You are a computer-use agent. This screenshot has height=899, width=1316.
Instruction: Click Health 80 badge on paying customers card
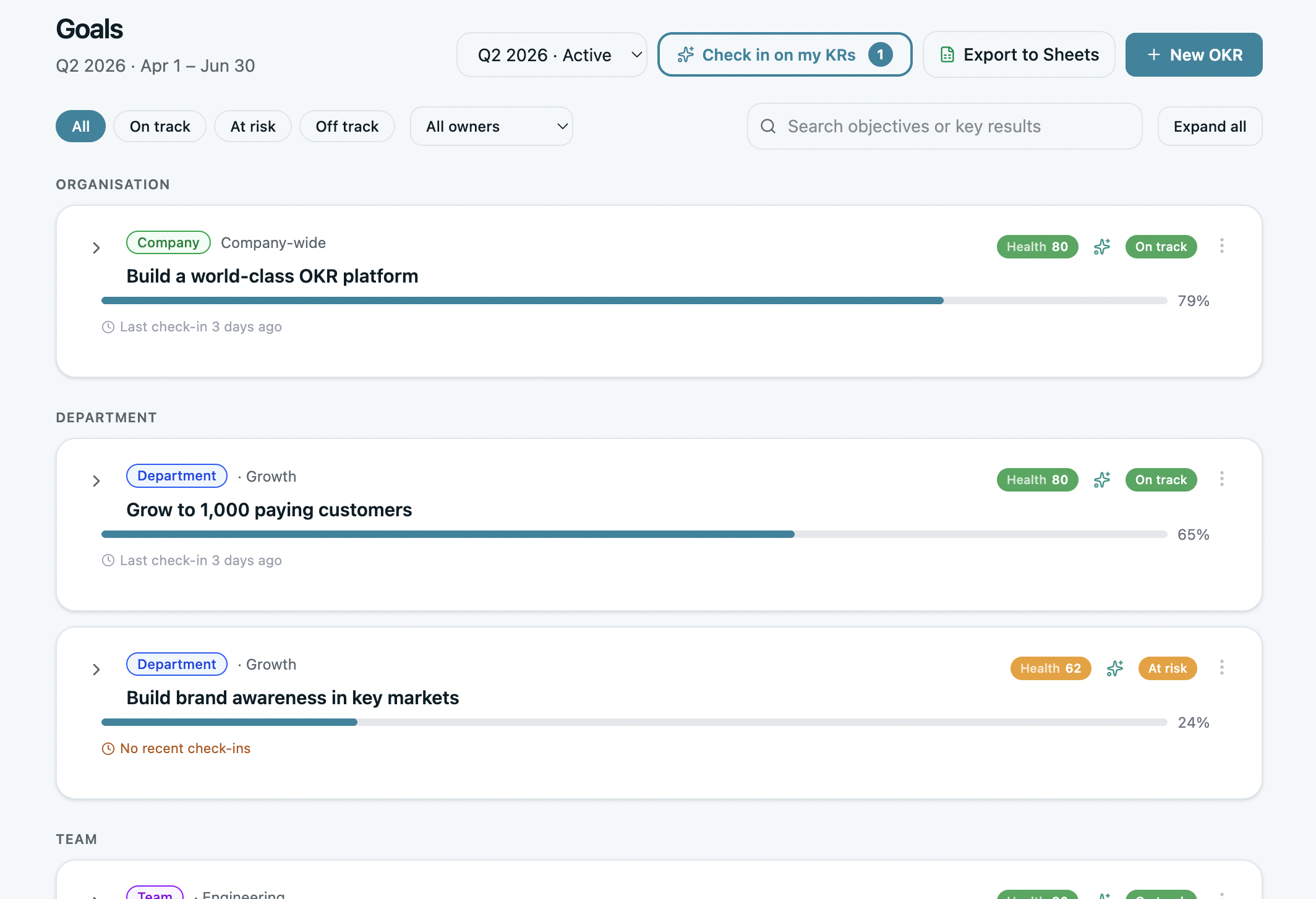[x=1037, y=480]
